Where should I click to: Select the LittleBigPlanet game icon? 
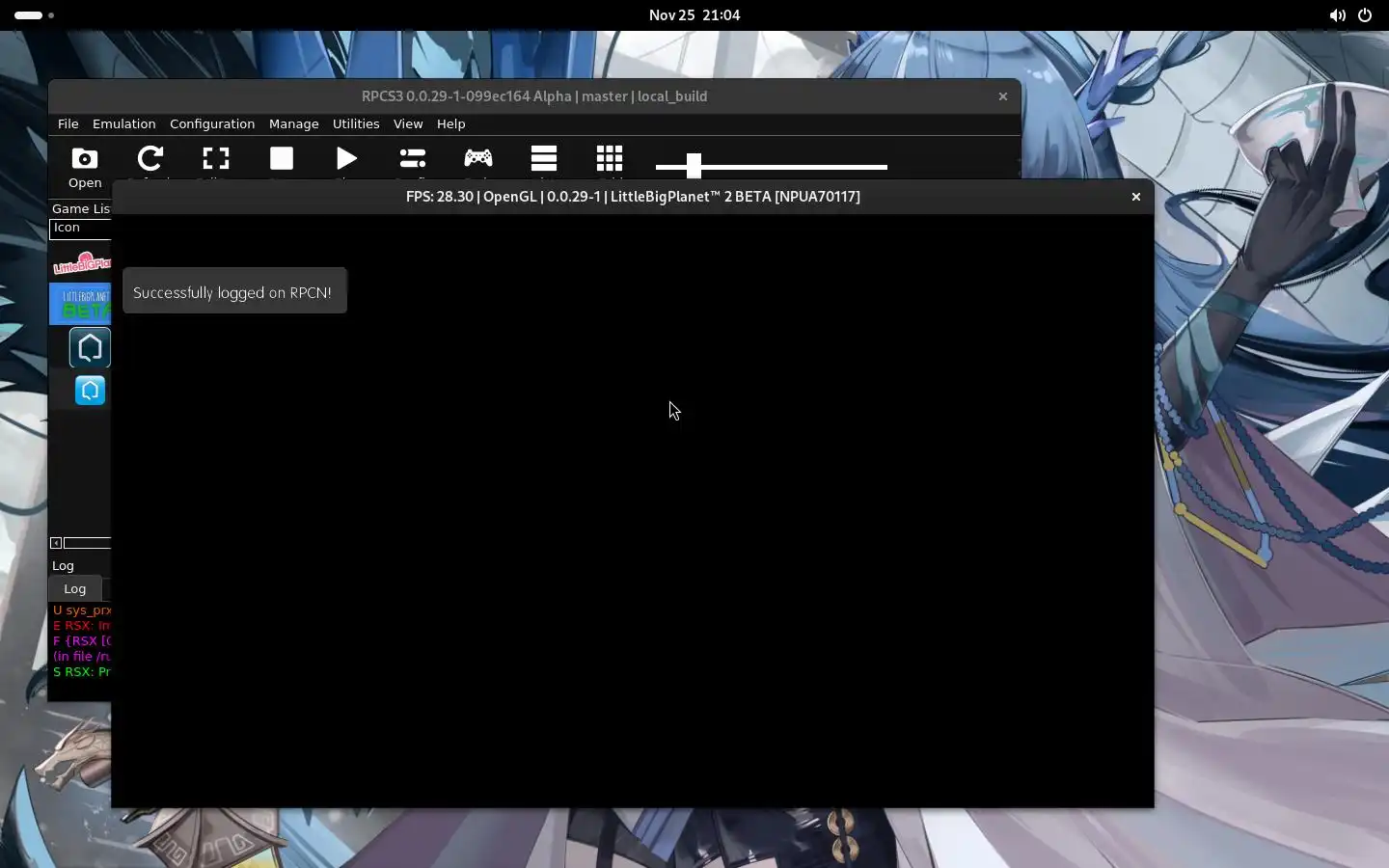(81, 262)
